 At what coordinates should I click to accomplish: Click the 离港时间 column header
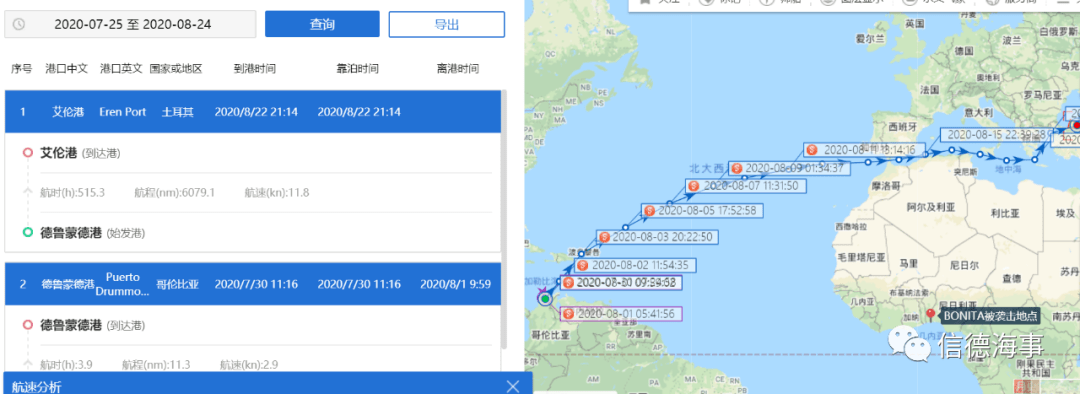tap(457, 69)
